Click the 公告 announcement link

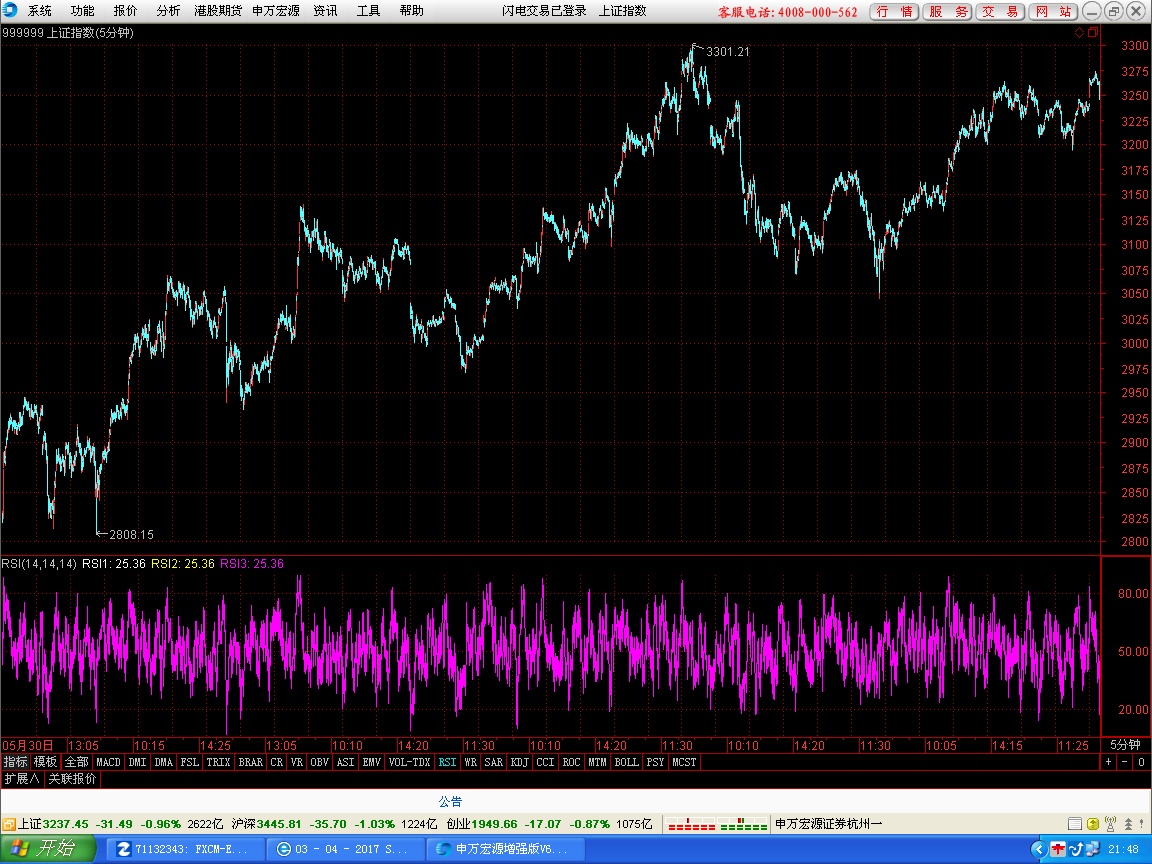tap(450, 801)
